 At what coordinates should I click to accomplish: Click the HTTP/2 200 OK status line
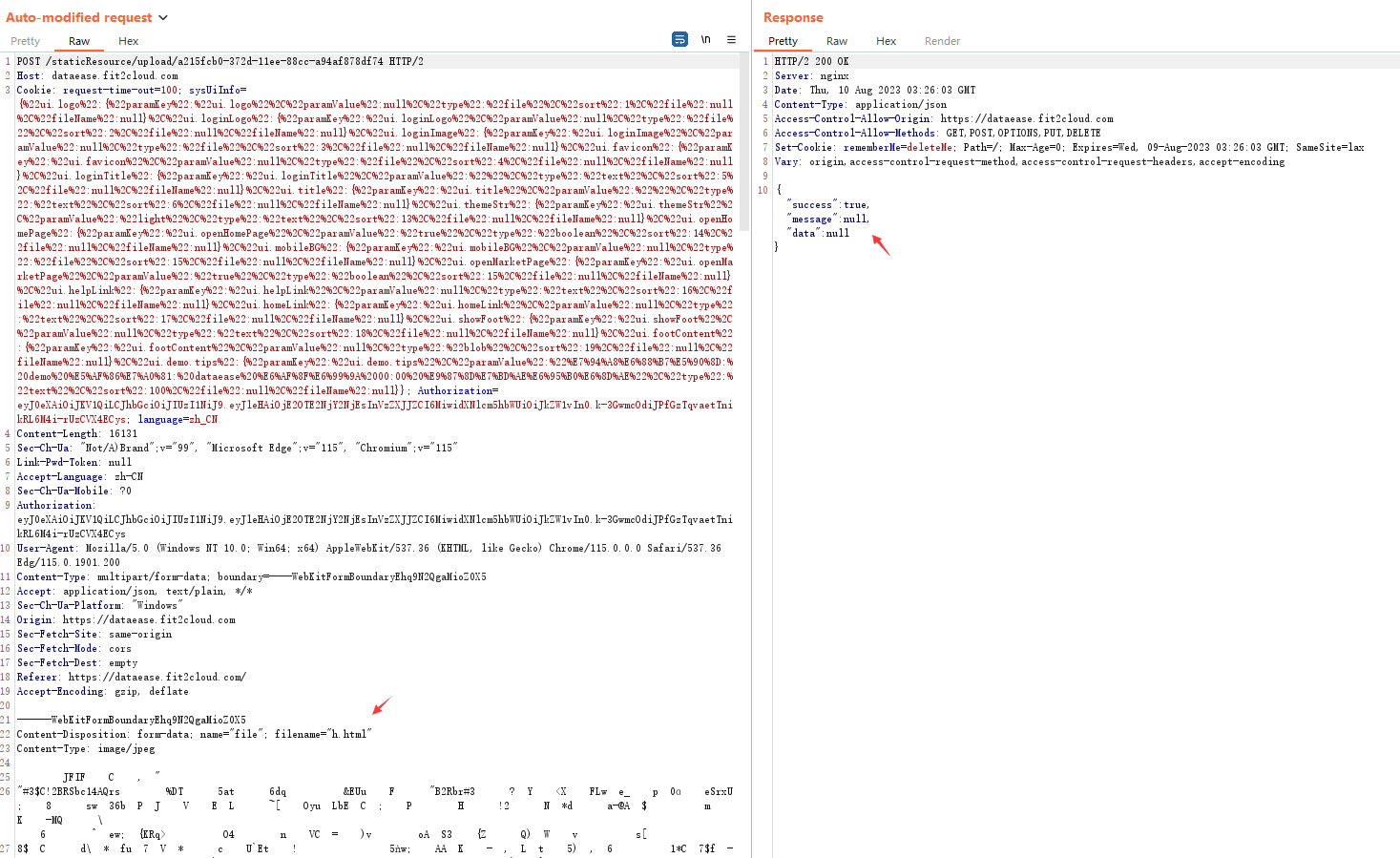[812, 61]
